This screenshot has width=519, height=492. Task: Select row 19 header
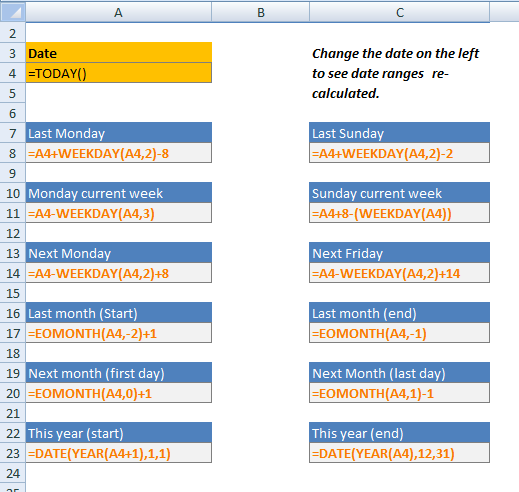point(13,373)
